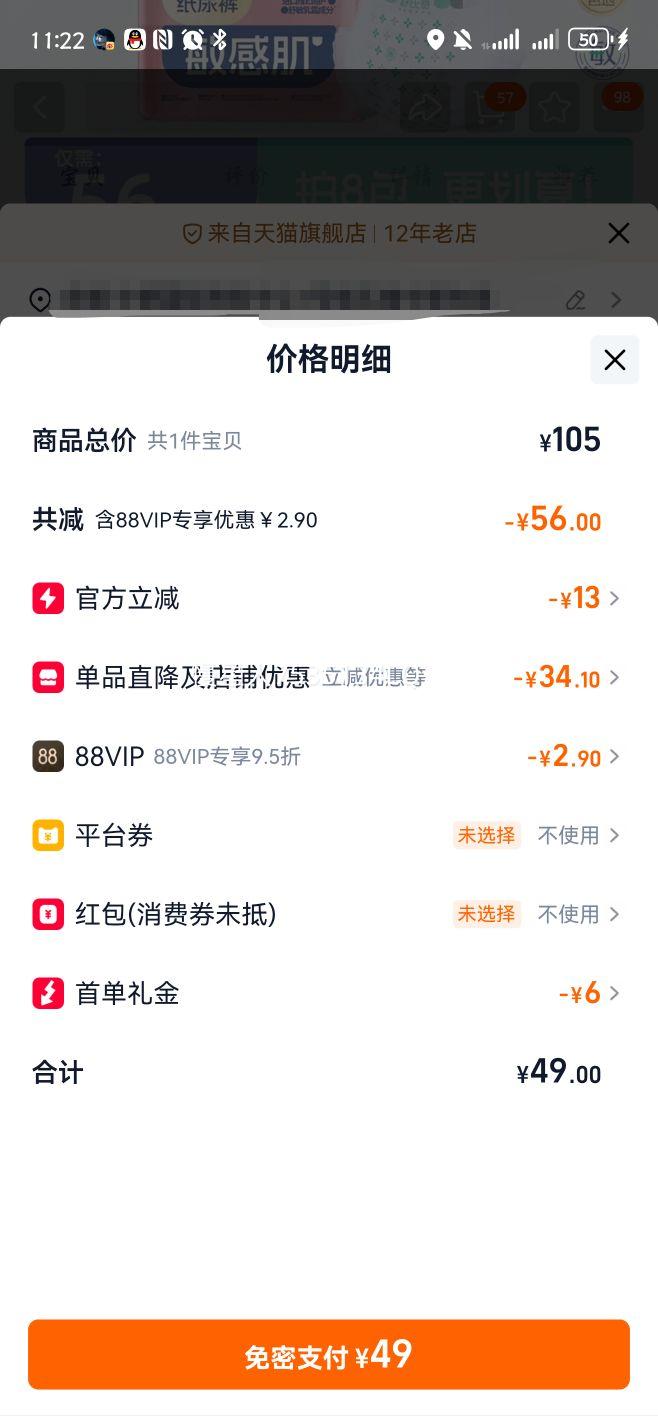
Task: Tap the 单品直降及店铺优惠 shop icon
Action: coord(48,677)
